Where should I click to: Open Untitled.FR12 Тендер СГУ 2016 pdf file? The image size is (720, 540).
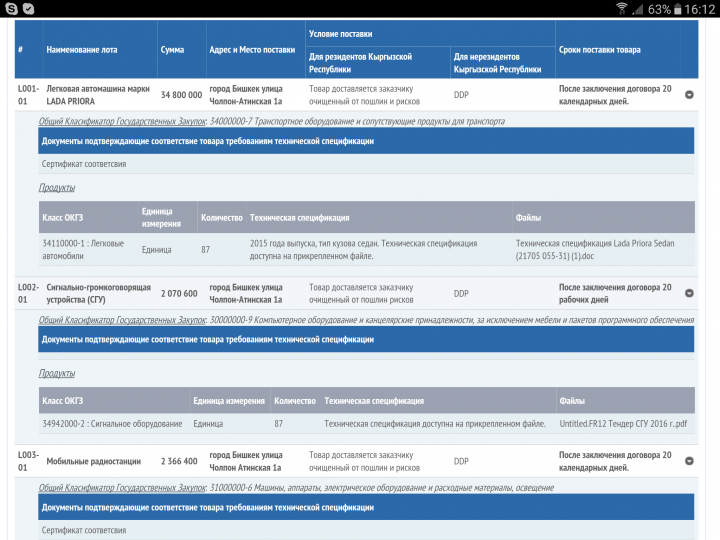(623, 423)
